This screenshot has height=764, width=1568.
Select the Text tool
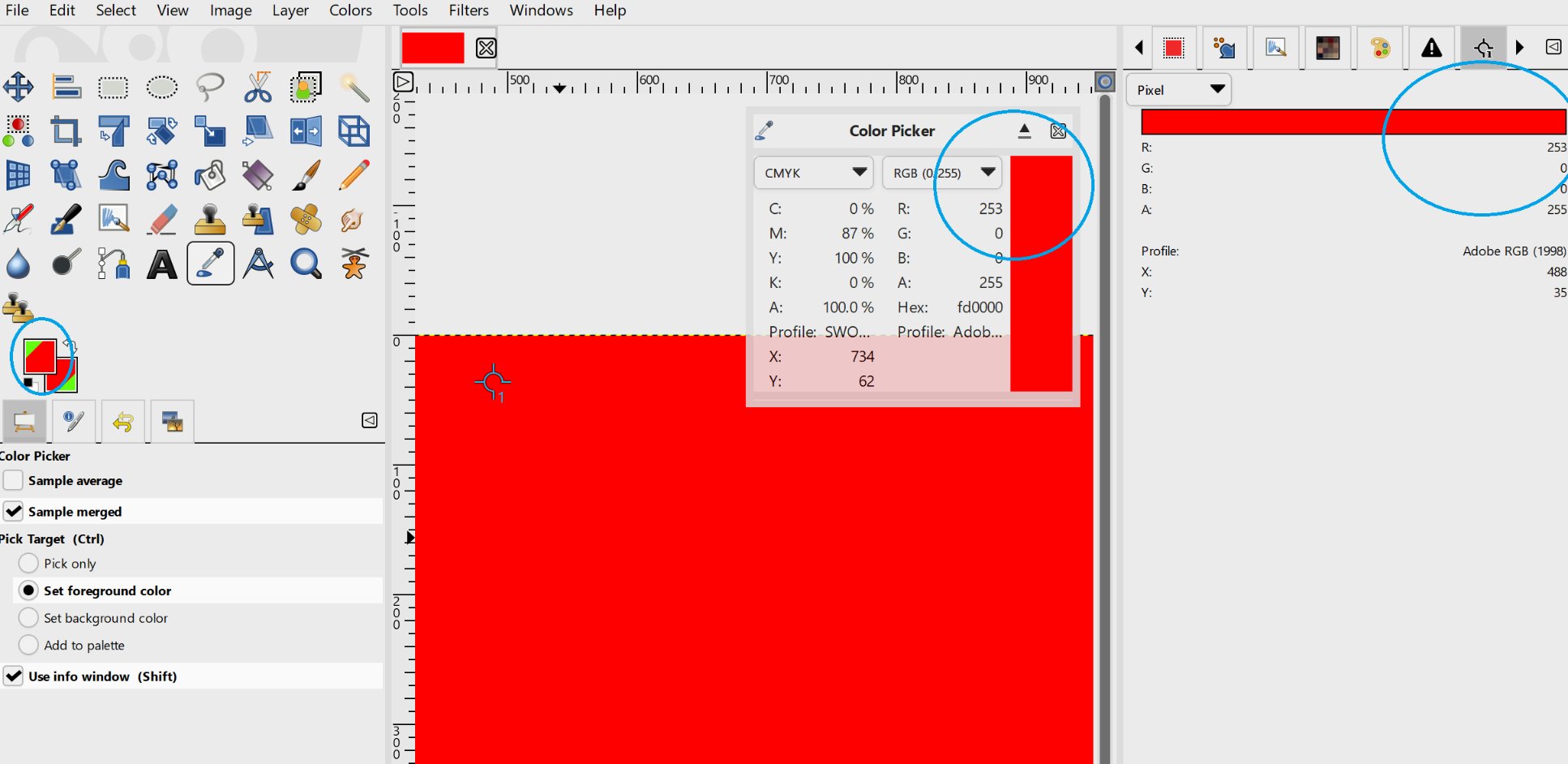161,262
